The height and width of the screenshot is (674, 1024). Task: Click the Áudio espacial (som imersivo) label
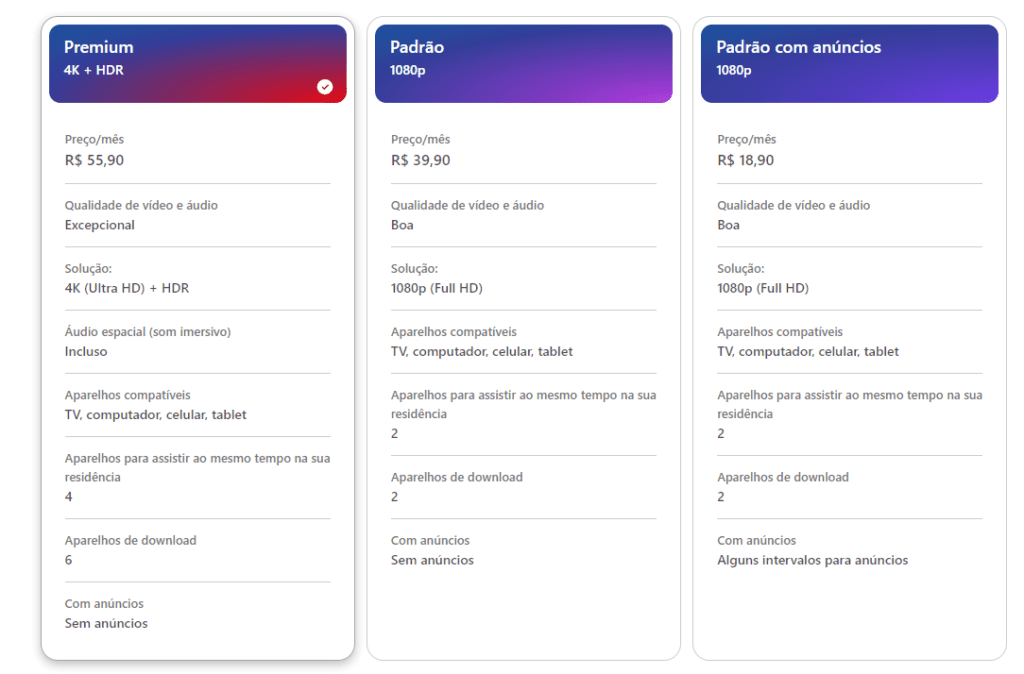148,332
